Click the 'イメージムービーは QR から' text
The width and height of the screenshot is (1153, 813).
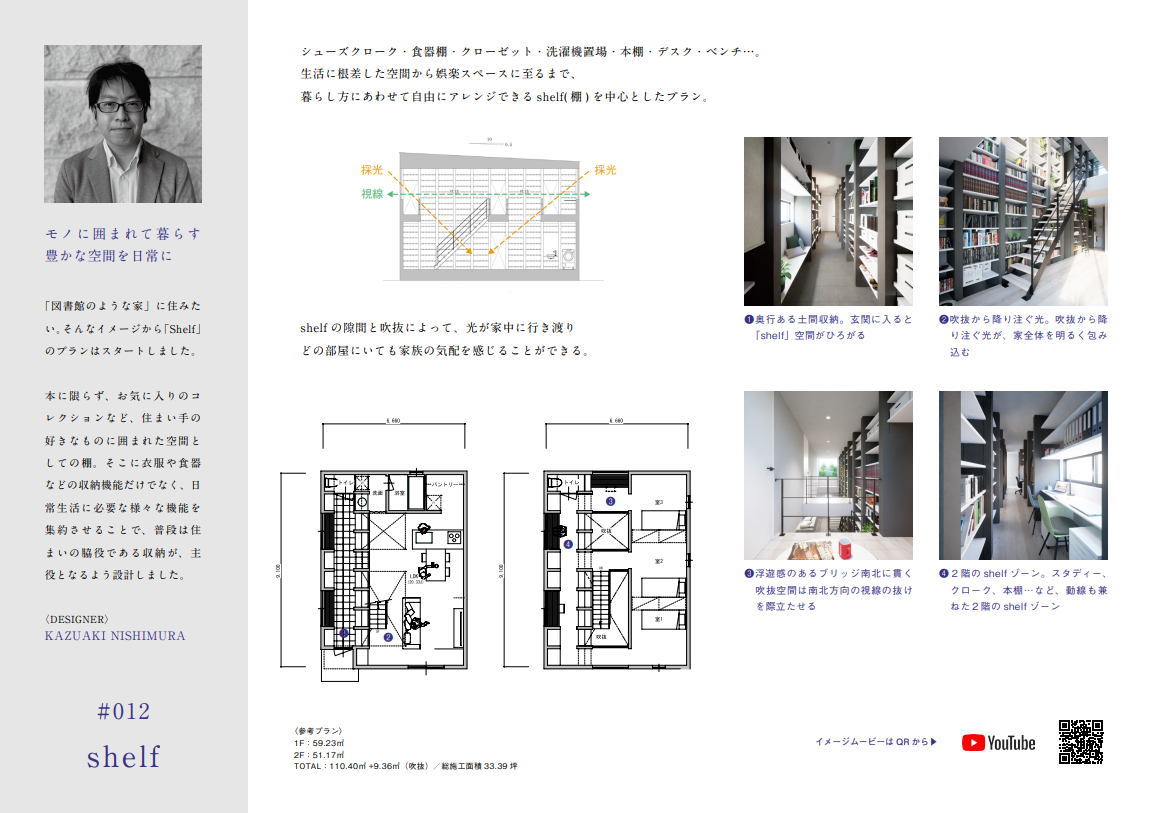(875, 742)
